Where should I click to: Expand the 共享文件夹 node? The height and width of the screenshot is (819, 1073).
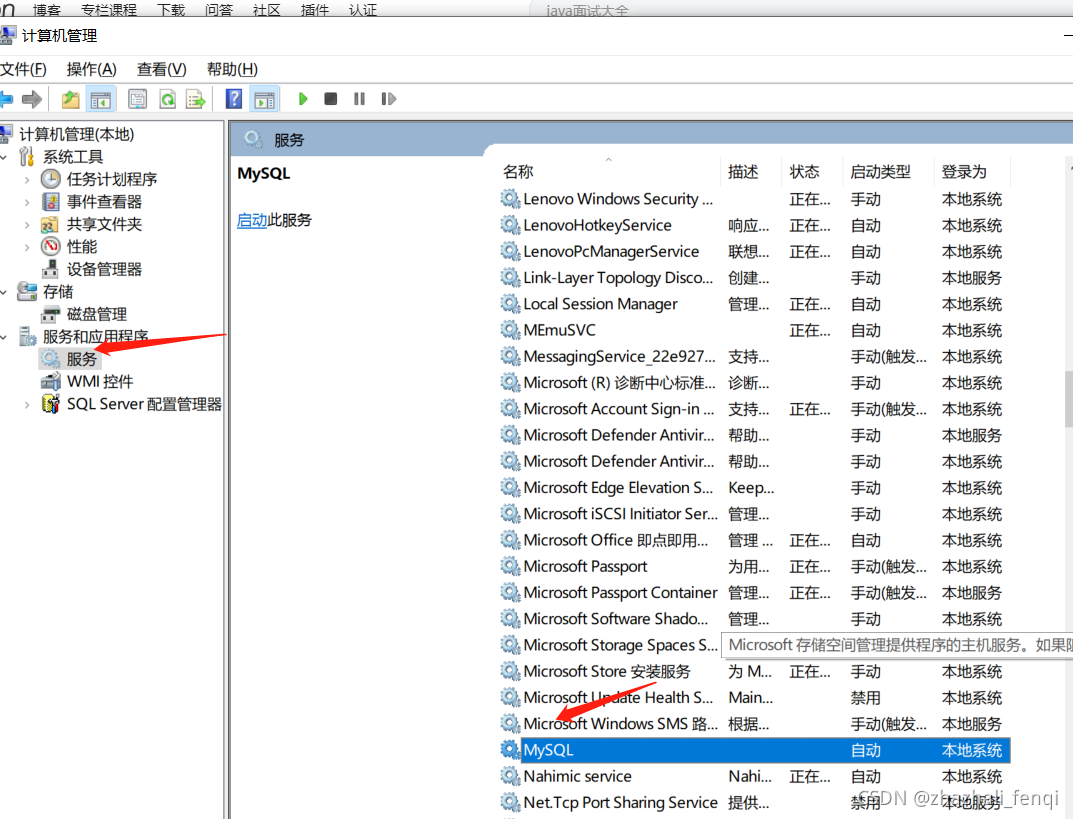click(27, 225)
